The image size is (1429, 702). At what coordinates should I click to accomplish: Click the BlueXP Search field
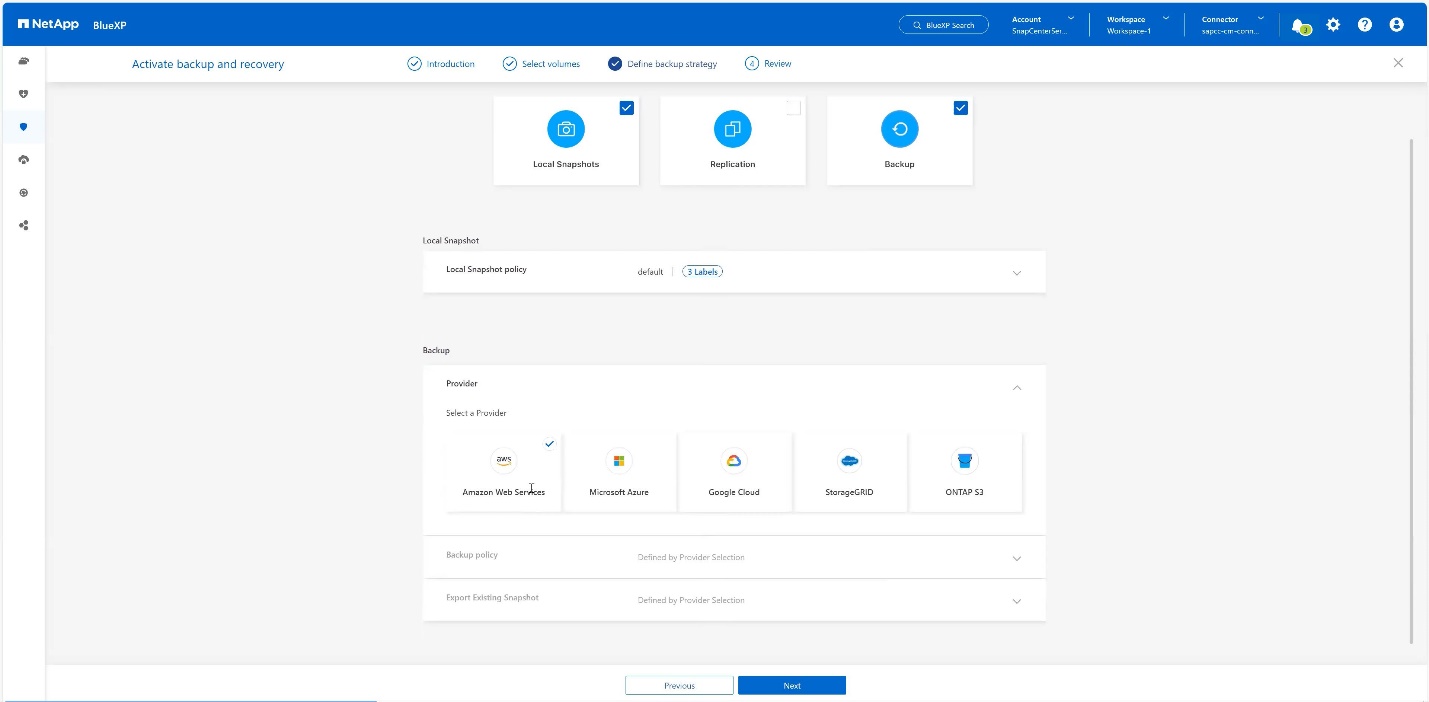(943, 25)
